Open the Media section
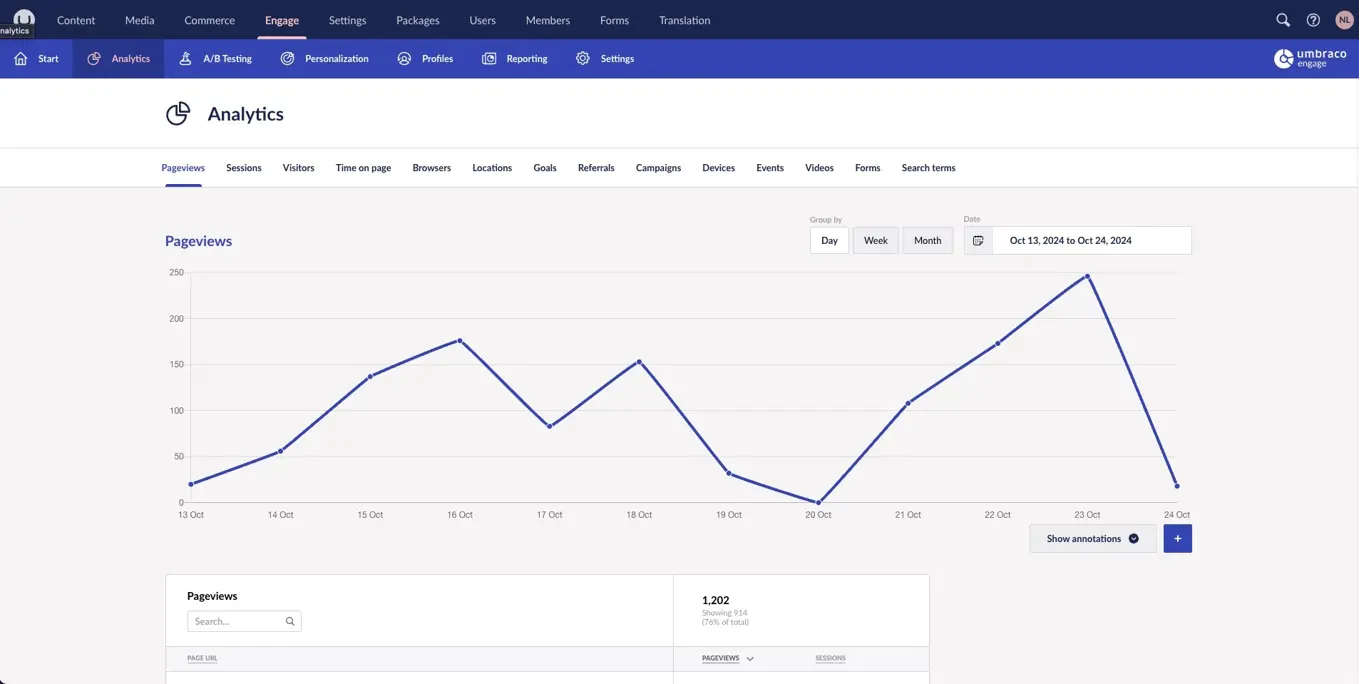The width and height of the screenshot is (1360, 684). pos(140,20)
